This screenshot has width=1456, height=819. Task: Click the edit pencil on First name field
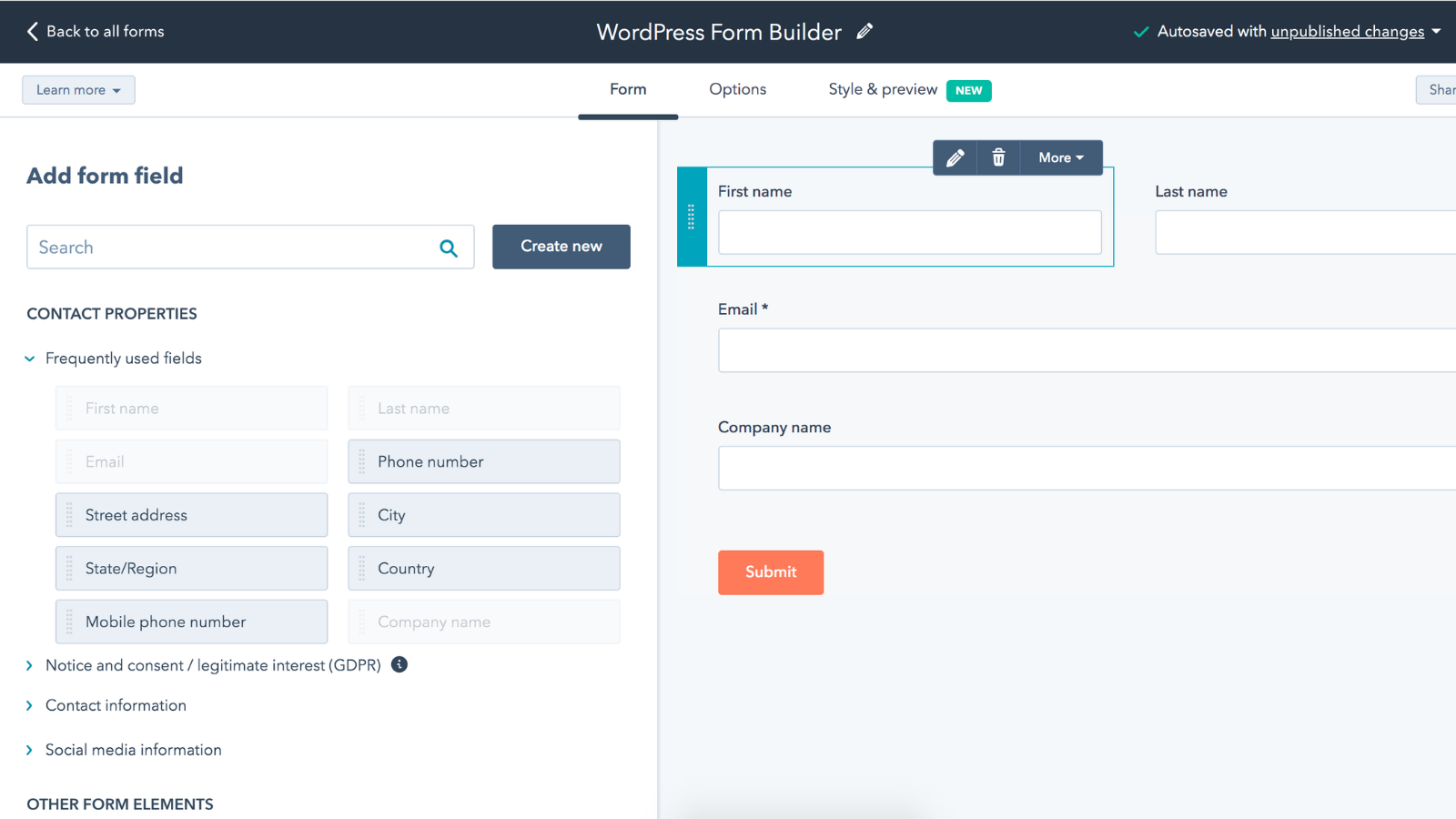click(955, 158)
